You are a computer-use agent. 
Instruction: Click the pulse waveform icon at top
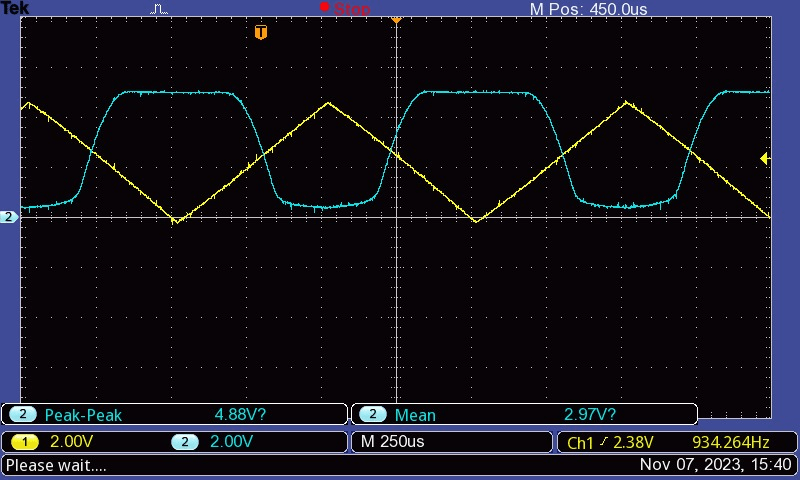coord(160,9)
